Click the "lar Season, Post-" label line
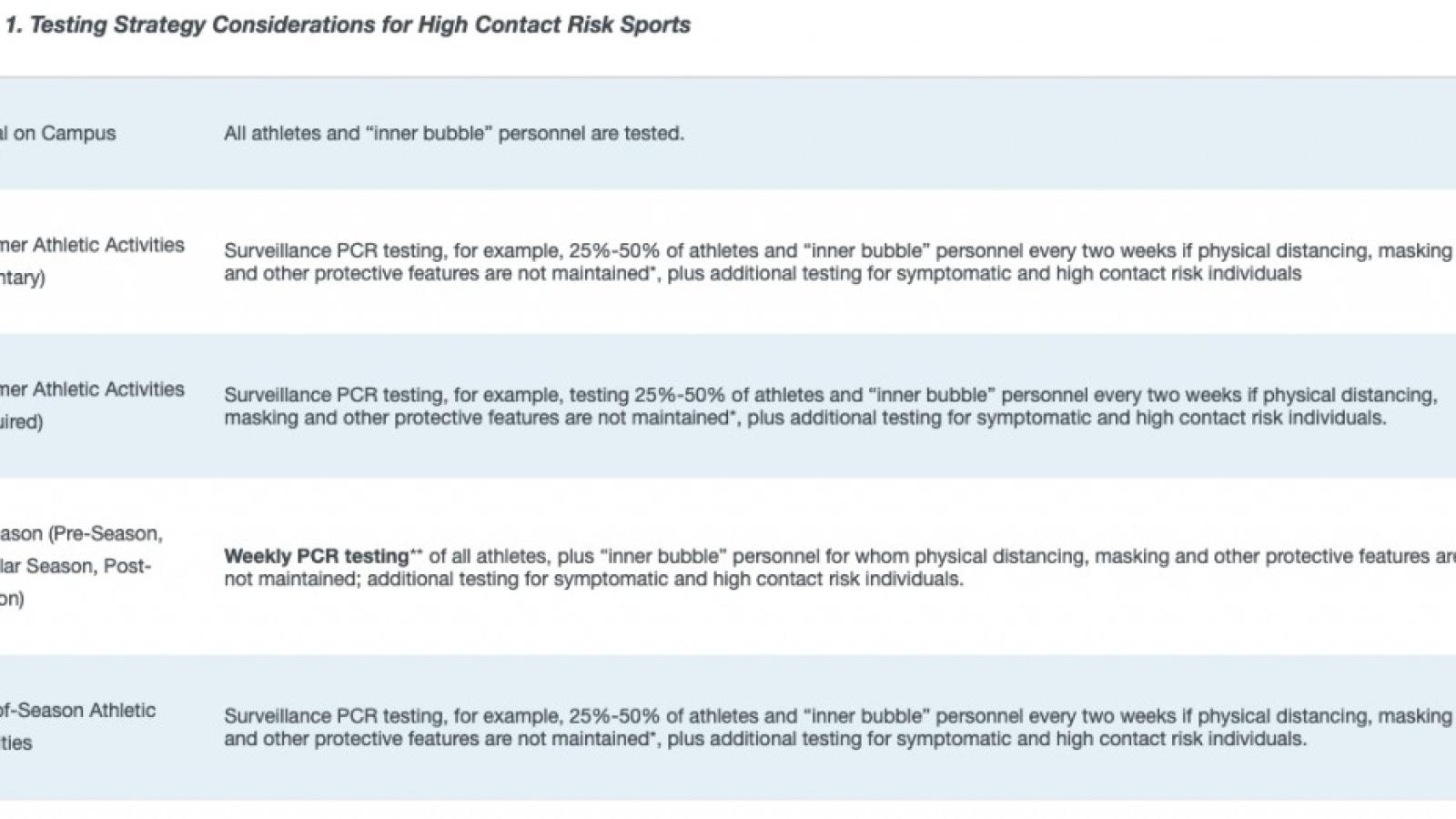This screenshot has height=819, width=1456. click(76, 566)
